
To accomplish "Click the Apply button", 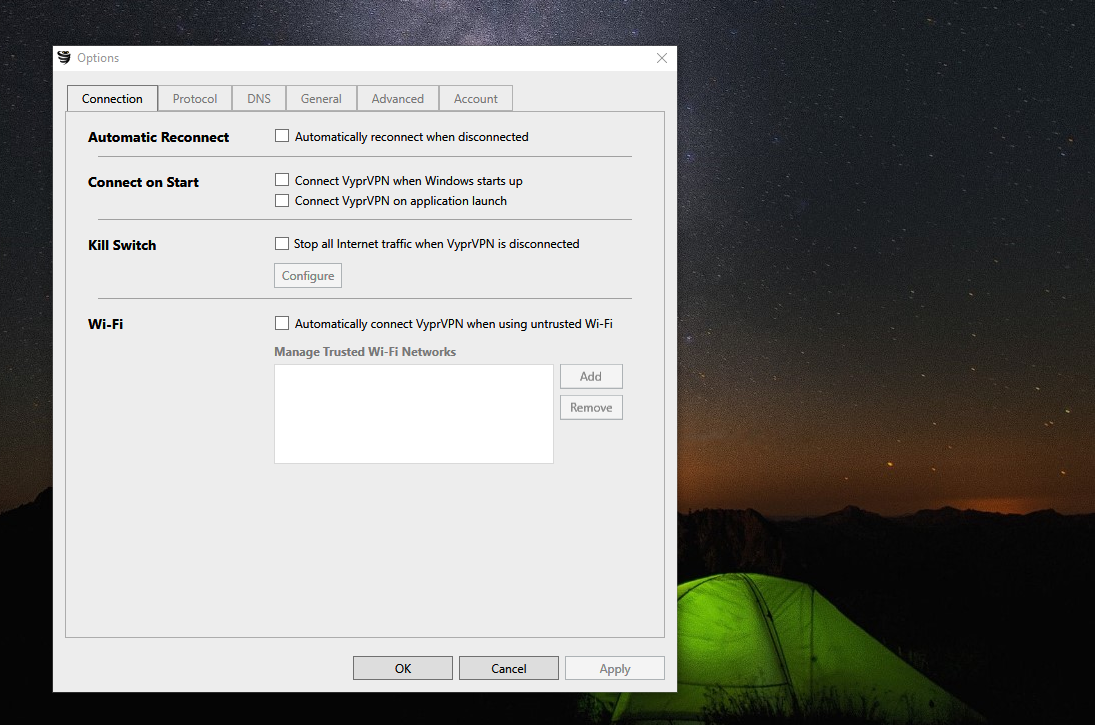I will (615, 668).
